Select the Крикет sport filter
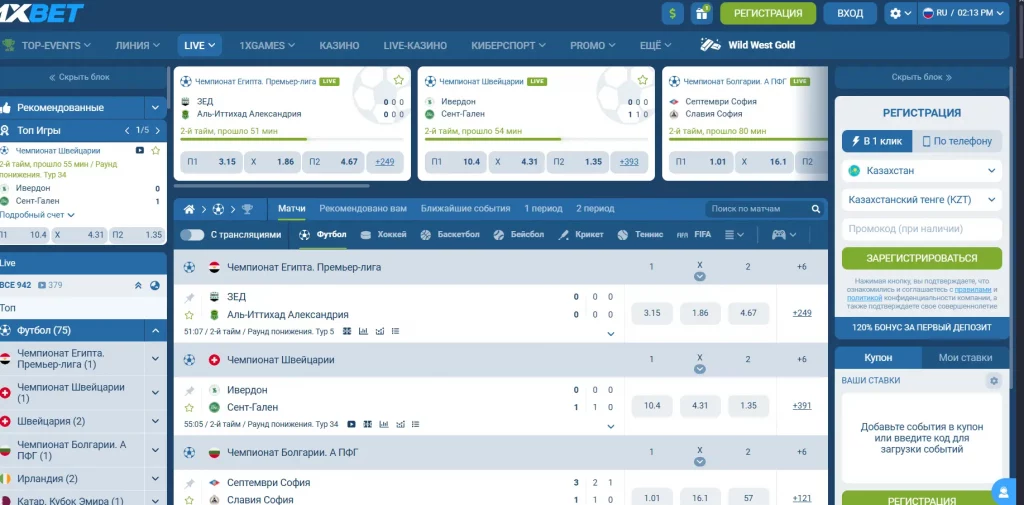The height and width of the screenshot is (505, 1024). tap(581, 235)
